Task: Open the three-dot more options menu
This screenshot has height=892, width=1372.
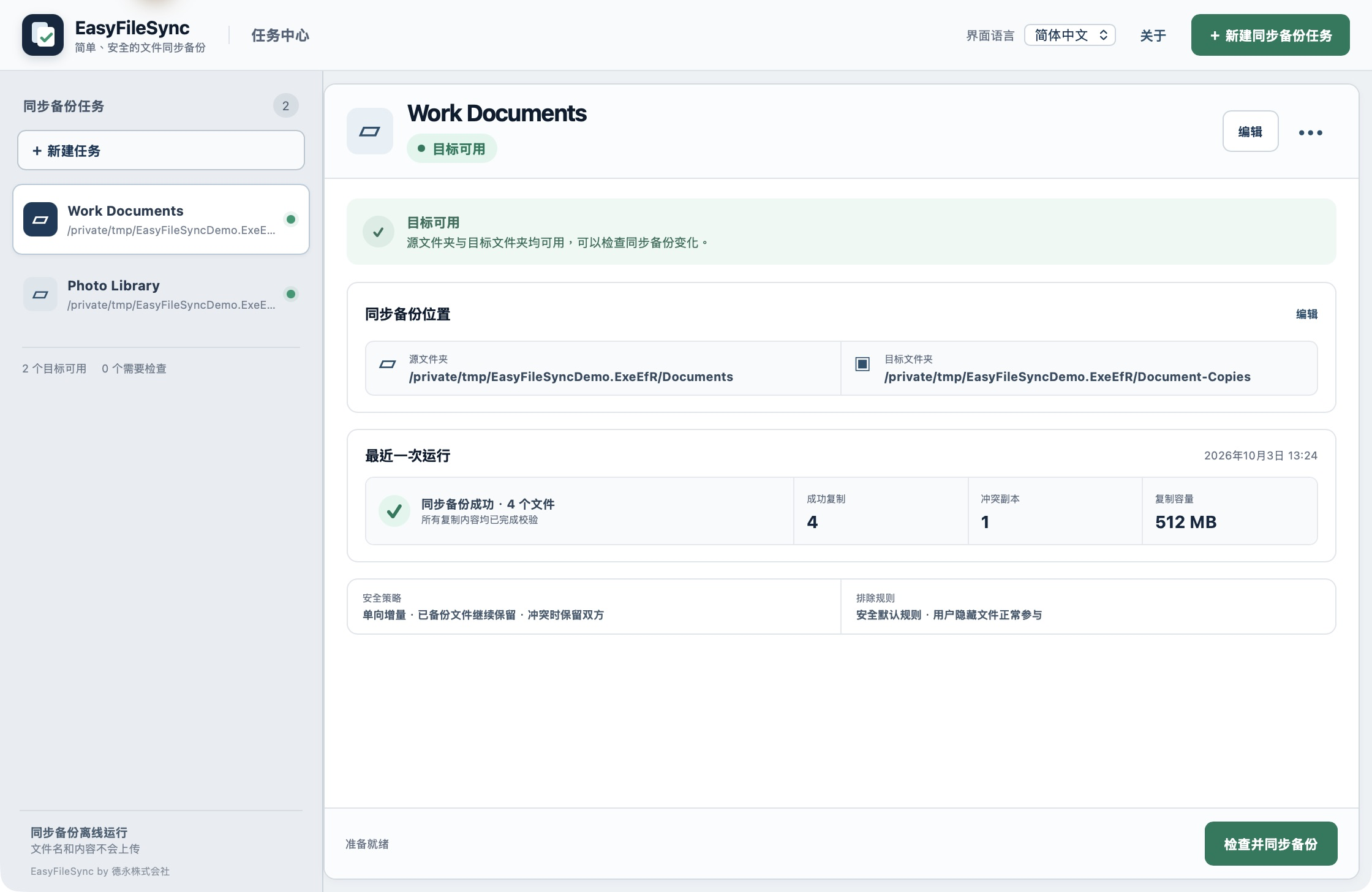Action: (1311, 132)
